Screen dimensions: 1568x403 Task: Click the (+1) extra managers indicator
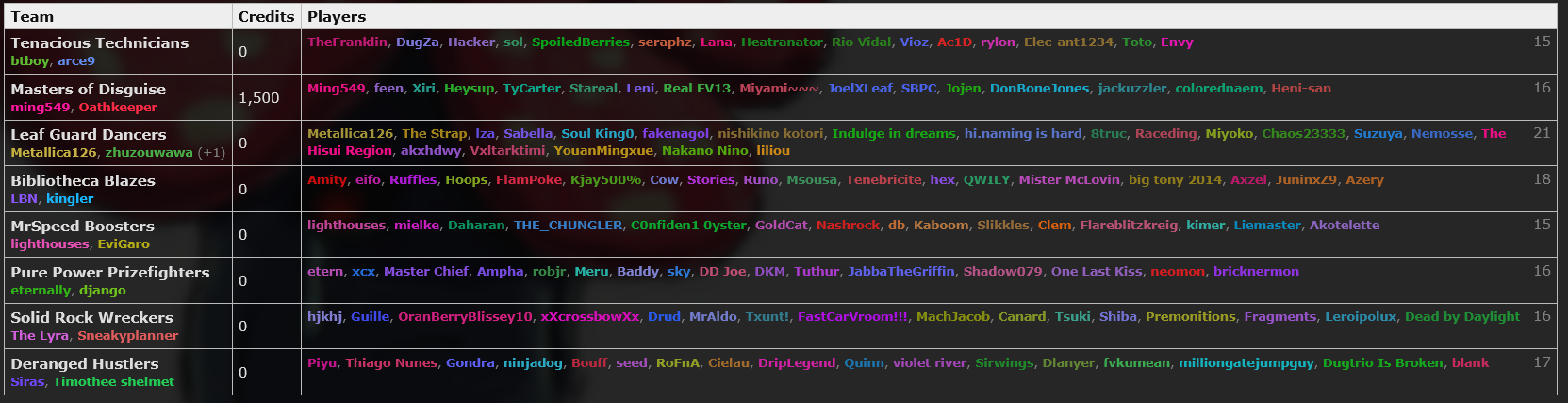pyautogui.click(x=211, y=152)
